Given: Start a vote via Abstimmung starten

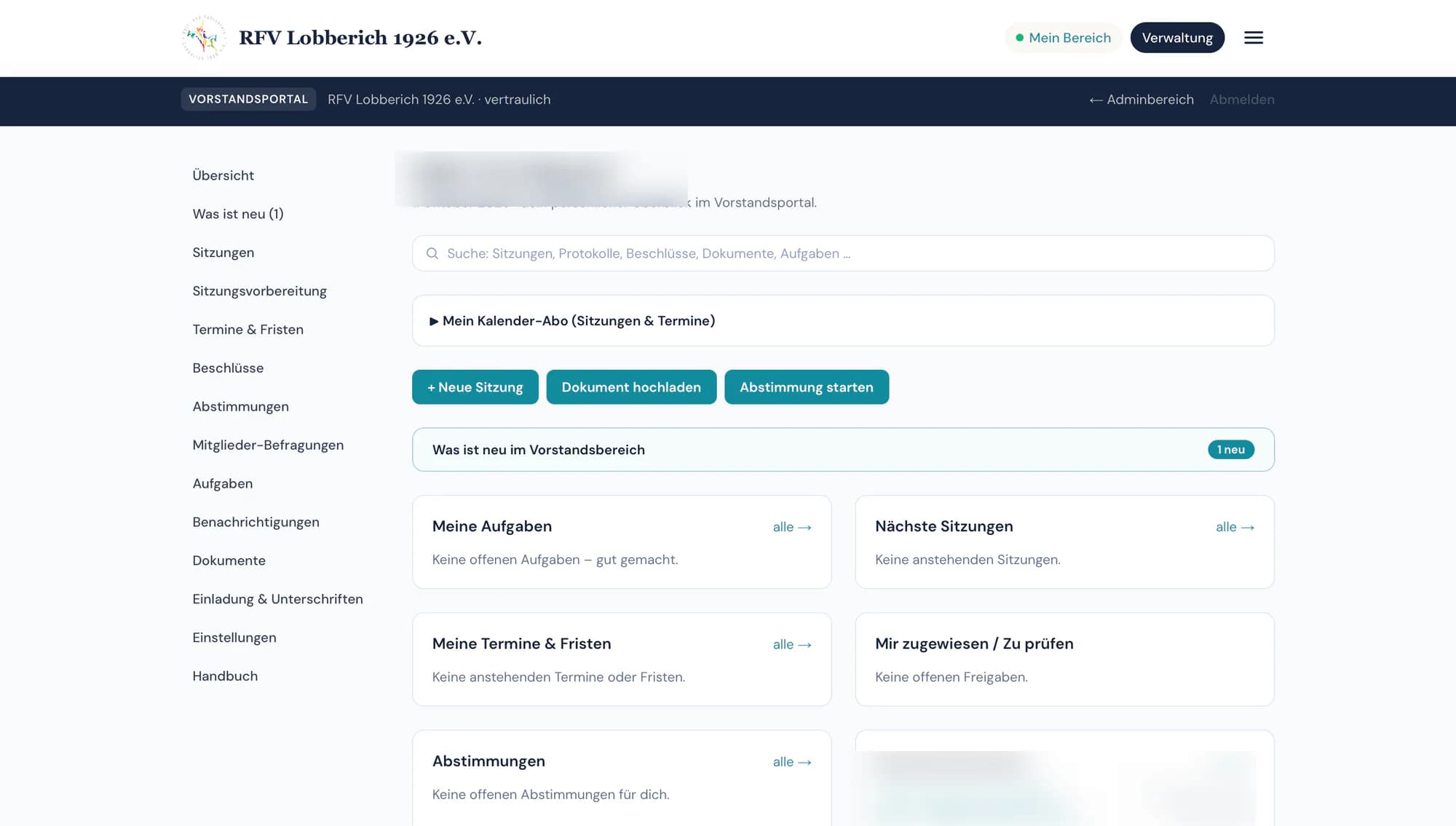Looking at the screenshot, I should [806, 387].
